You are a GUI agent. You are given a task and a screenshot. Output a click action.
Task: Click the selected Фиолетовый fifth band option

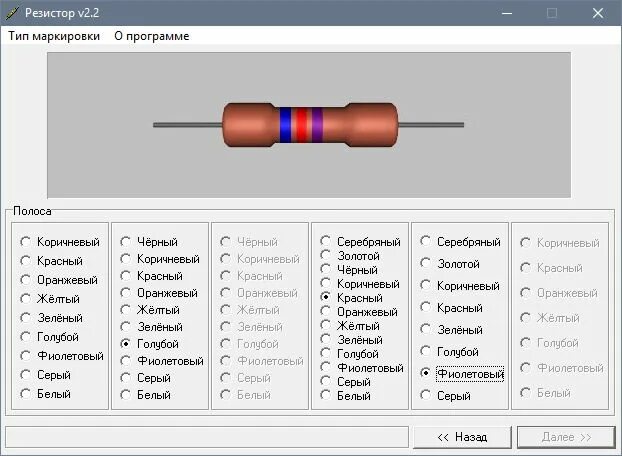[x=462, y=374]
